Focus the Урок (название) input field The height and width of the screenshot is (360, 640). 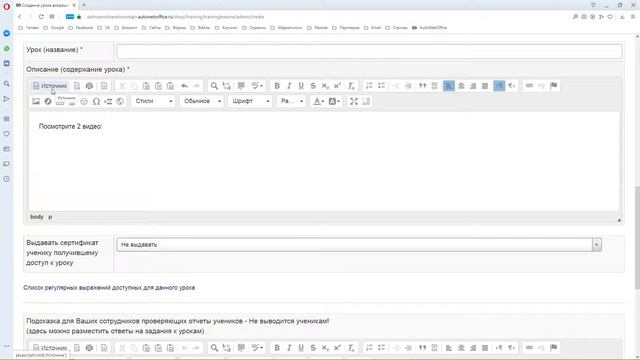(x=369, y=51)
